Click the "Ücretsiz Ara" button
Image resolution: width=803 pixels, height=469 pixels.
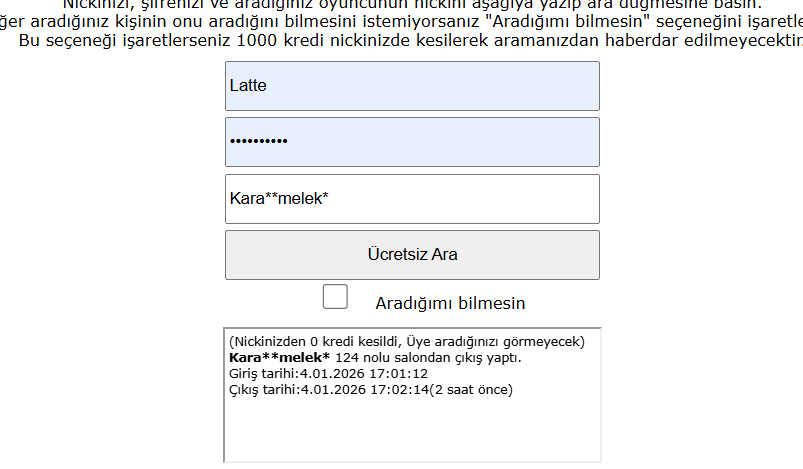[412, 255]
